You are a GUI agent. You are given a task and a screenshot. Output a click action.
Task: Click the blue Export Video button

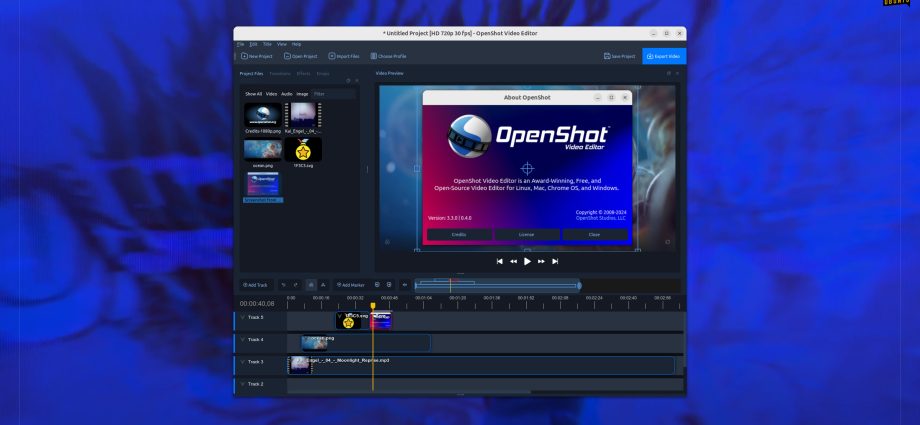pyautogui.click(x=664, y=56)
